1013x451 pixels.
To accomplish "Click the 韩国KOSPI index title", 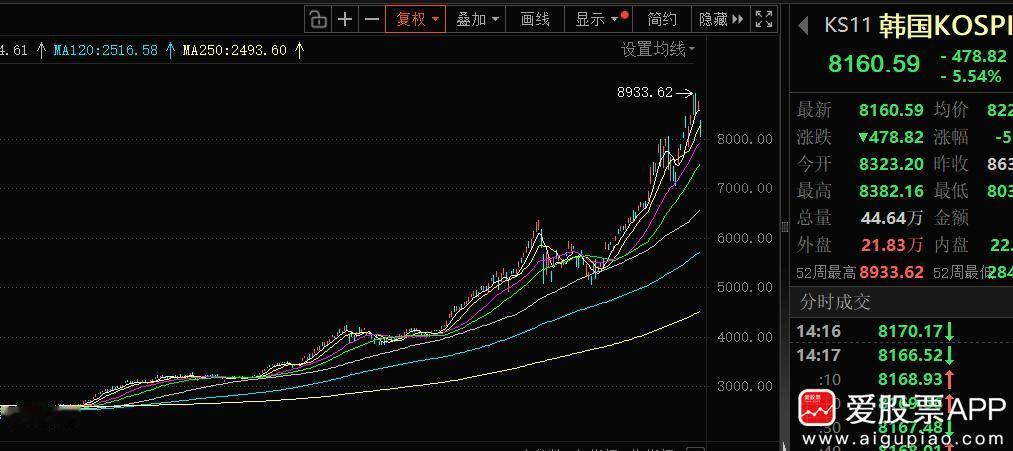I will pyautogui.click(x=944, y=25).
